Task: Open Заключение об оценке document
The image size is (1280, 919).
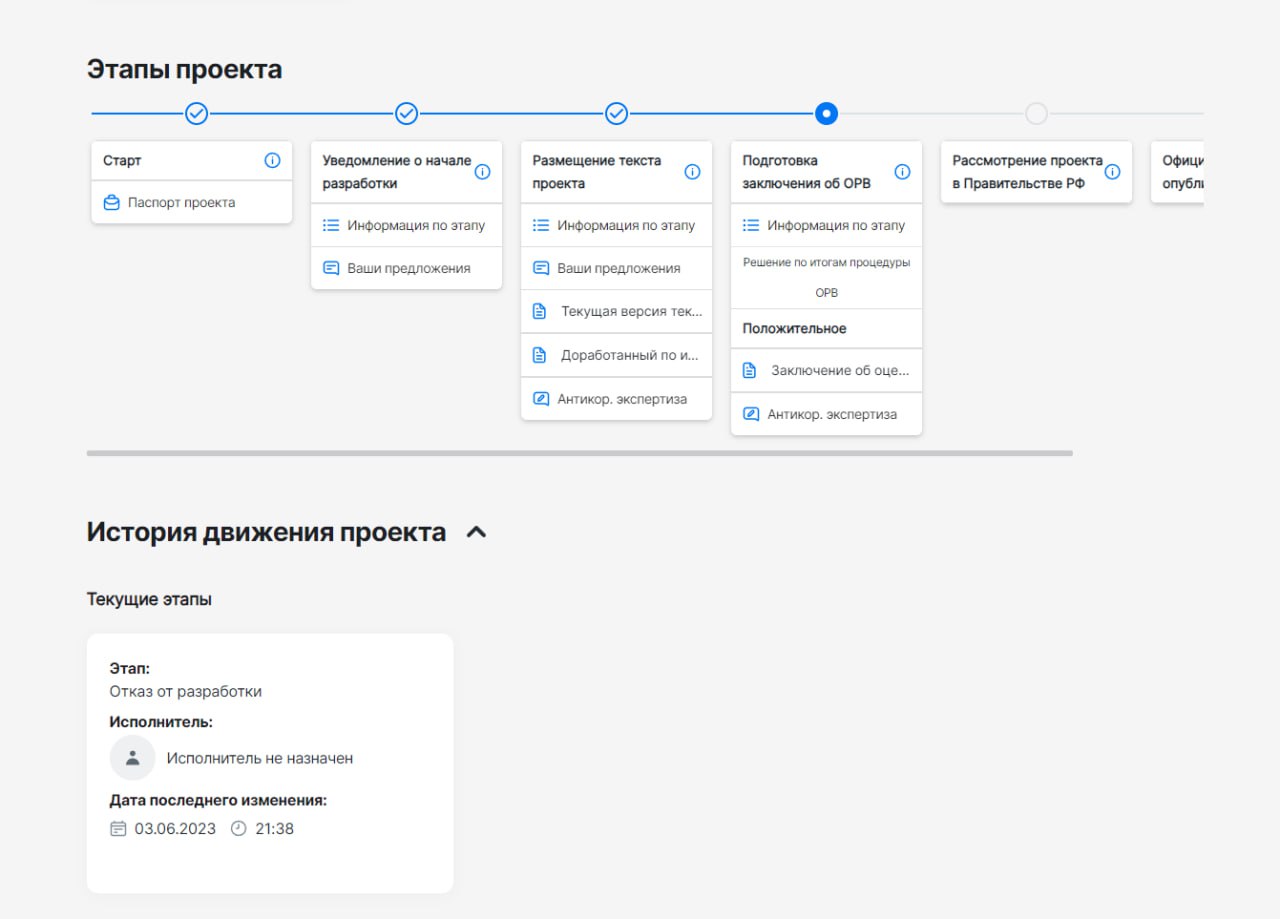Action: 838,370
